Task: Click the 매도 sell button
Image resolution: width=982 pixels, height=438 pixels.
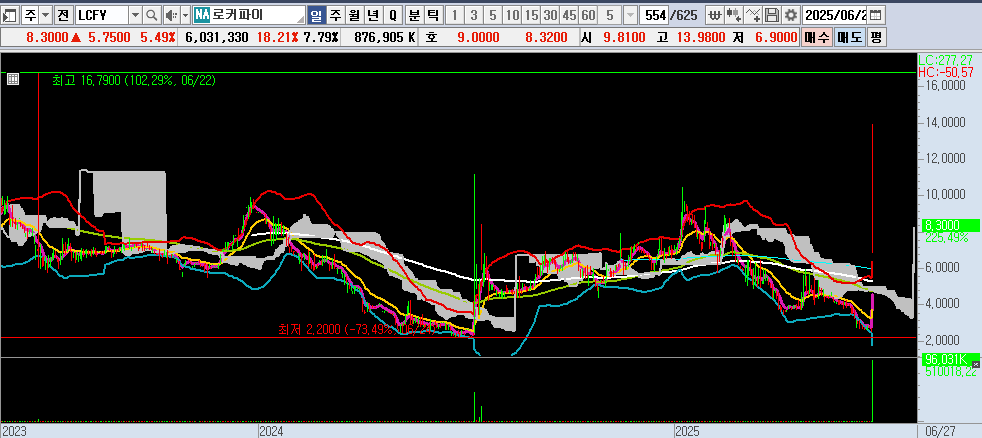Action: (849, 38)
